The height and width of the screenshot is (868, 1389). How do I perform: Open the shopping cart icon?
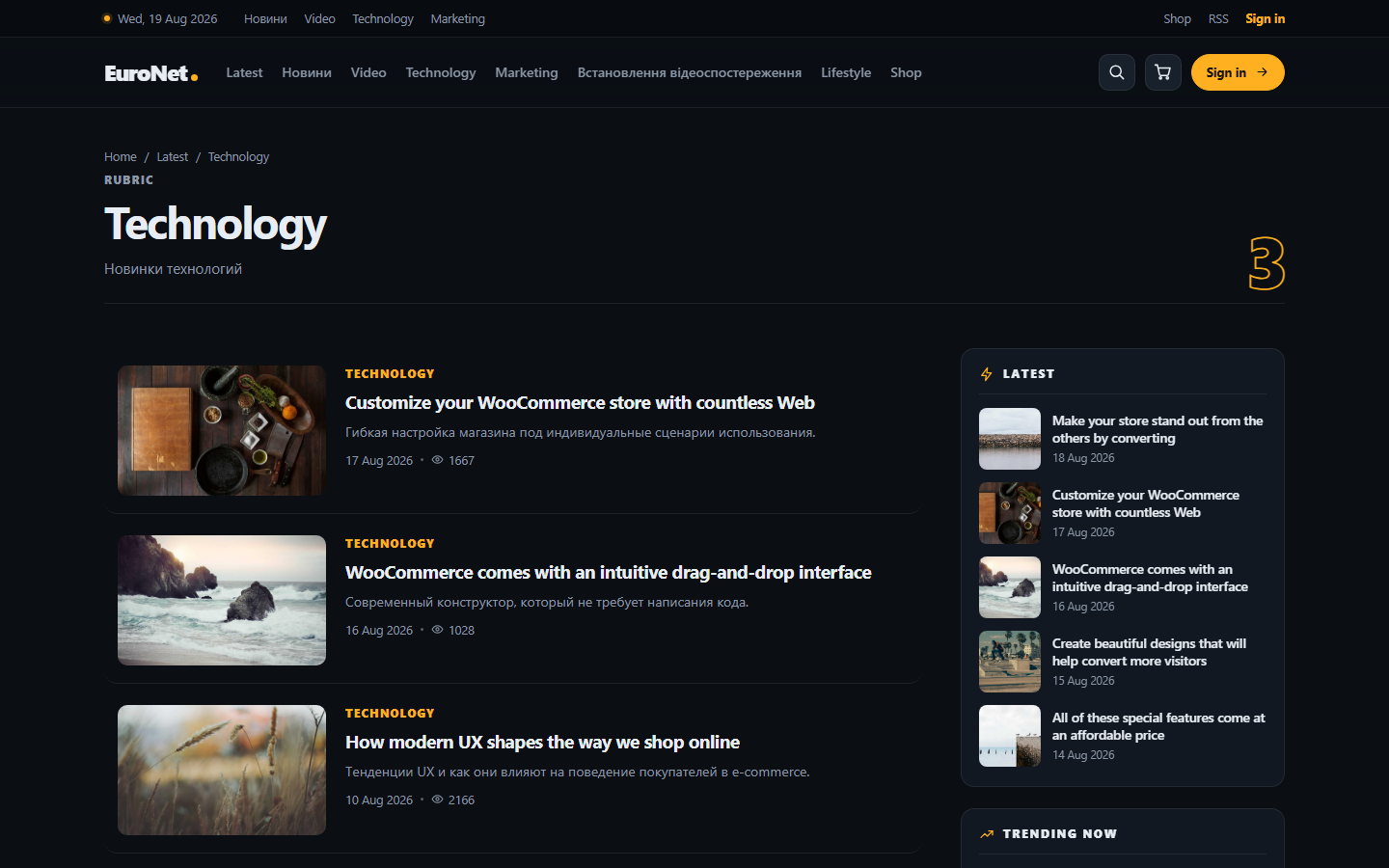coord(1163,72)
